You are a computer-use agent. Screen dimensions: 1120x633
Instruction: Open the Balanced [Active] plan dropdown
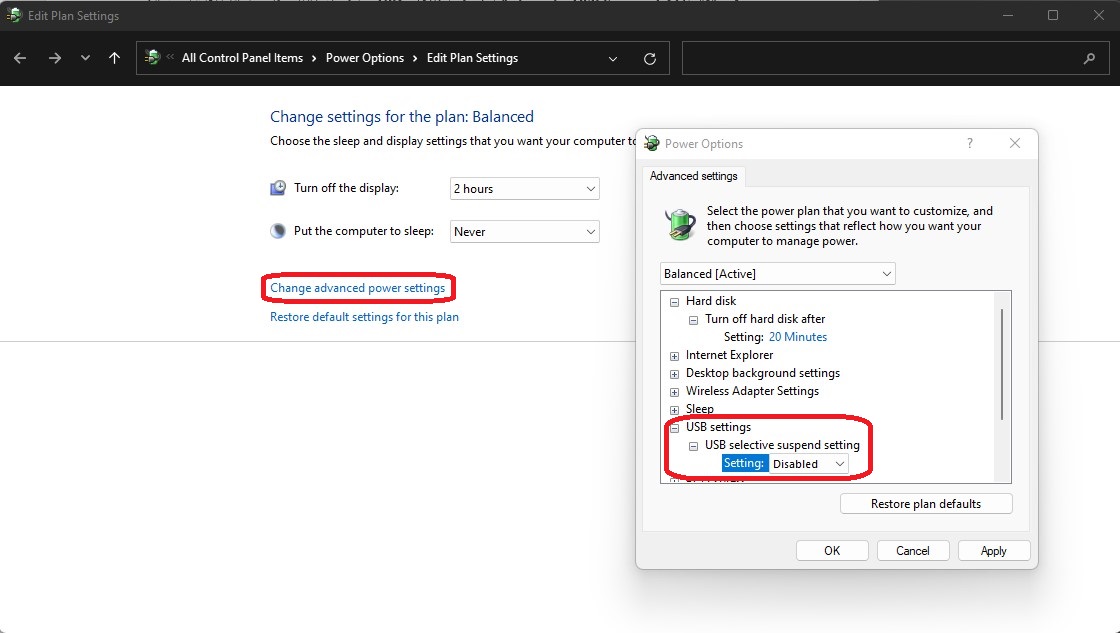click(x=777, y=274)
